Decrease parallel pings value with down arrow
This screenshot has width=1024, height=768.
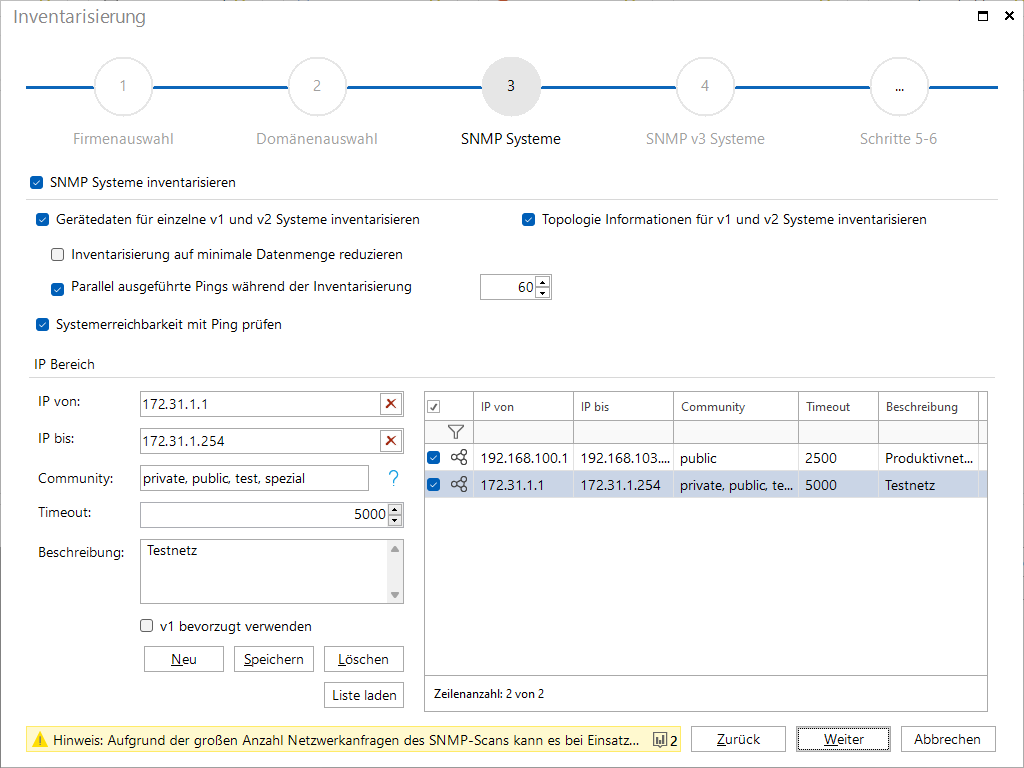click(543, 293)
